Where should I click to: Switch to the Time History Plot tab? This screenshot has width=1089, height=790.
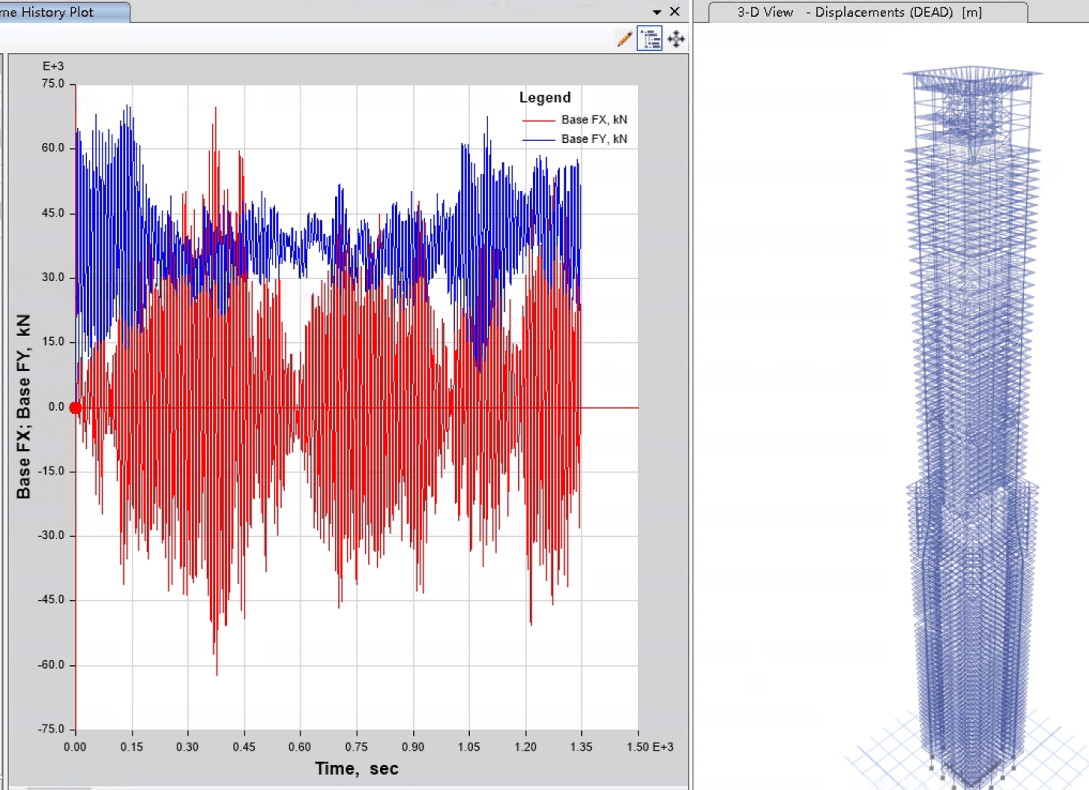click(63, 12)
